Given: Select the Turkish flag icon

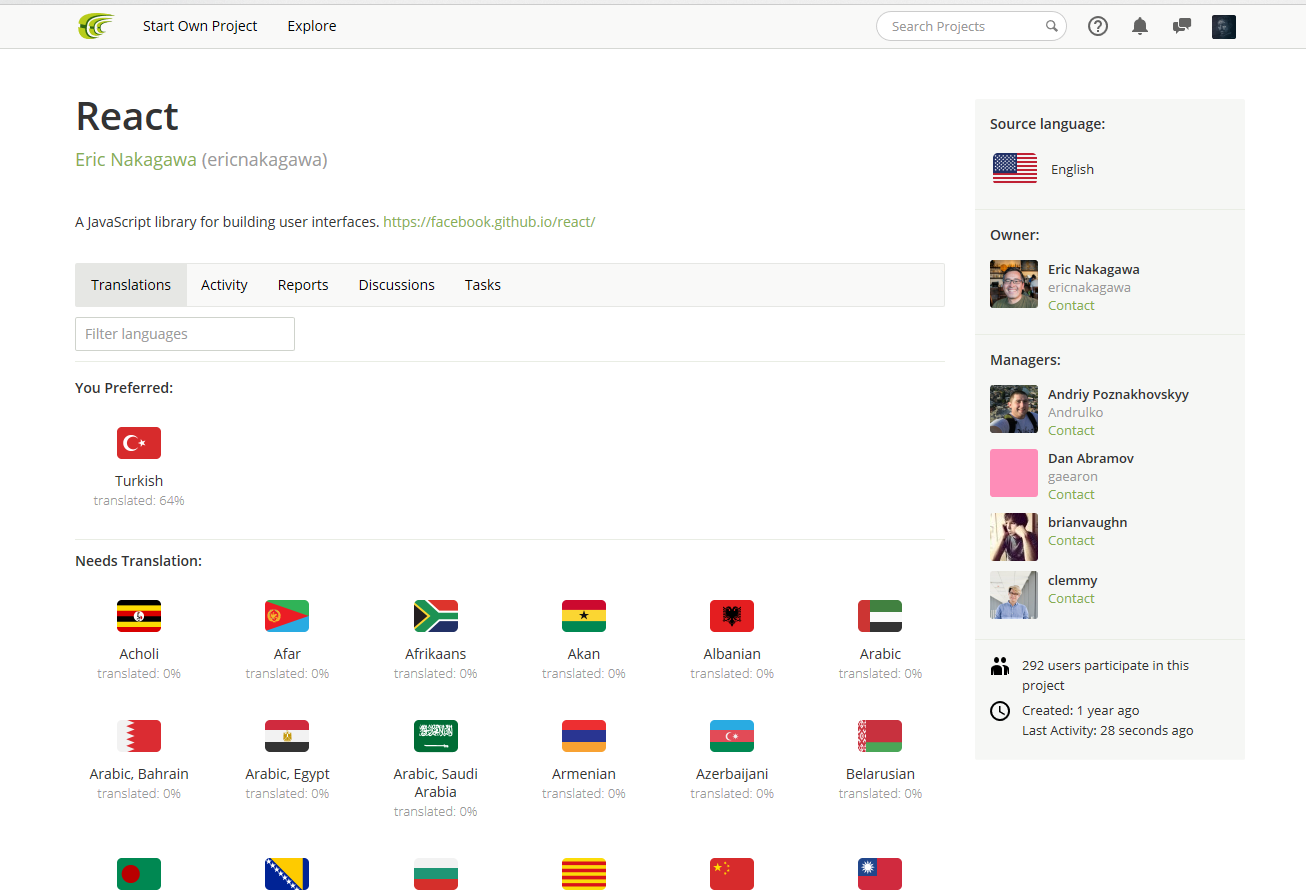Looking at the screenshot, I should click(139, 443).
